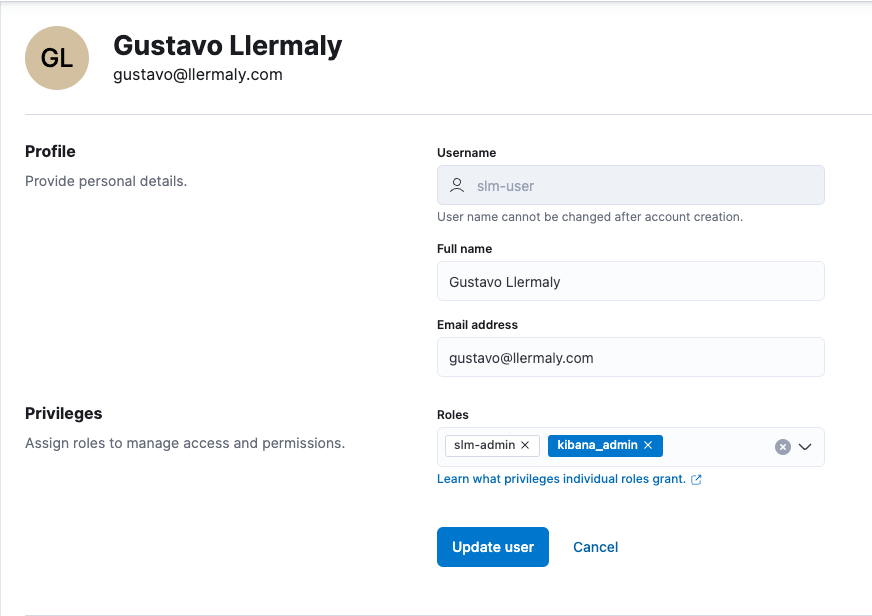Edit the Full name field

click(631, 281)
